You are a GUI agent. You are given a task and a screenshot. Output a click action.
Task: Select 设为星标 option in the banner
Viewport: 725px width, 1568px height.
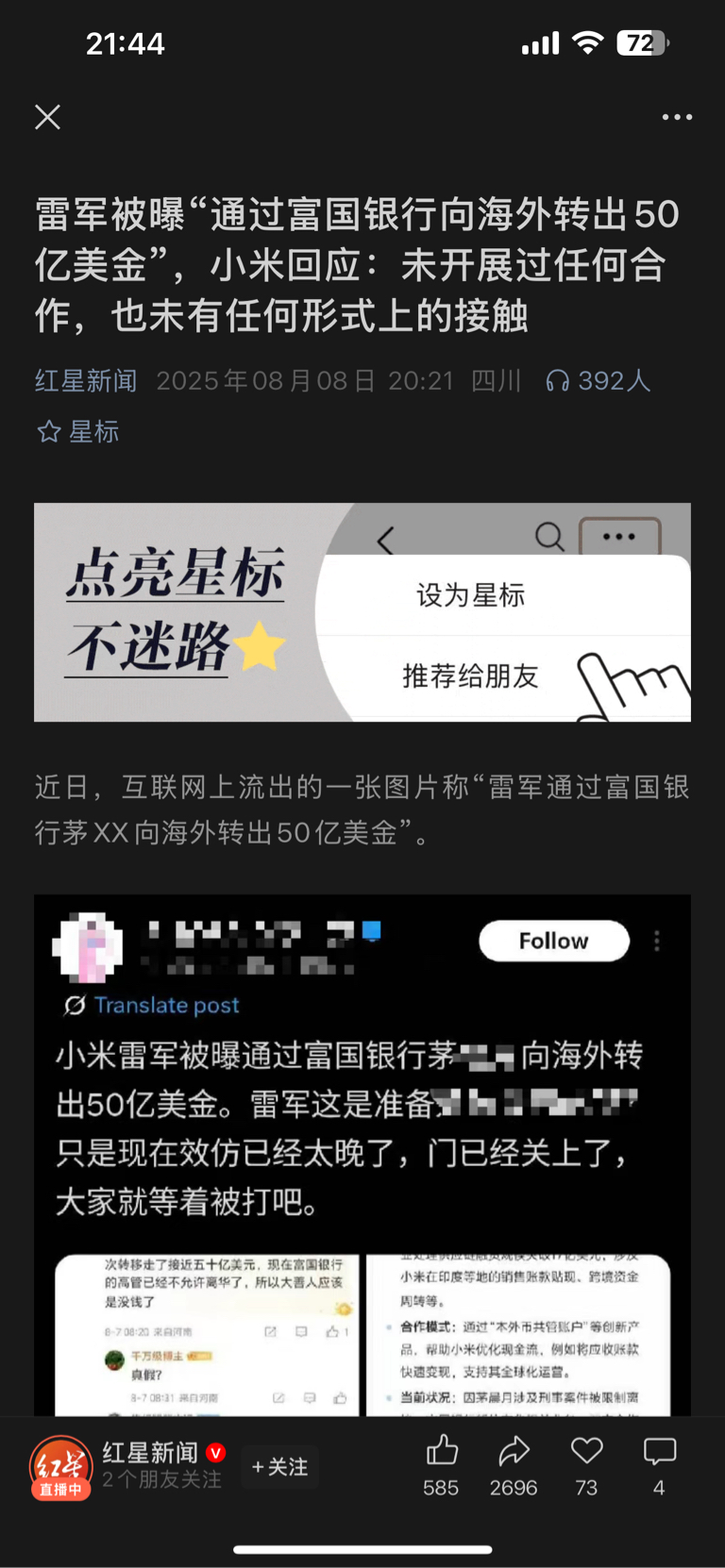[x=470, y=595]
